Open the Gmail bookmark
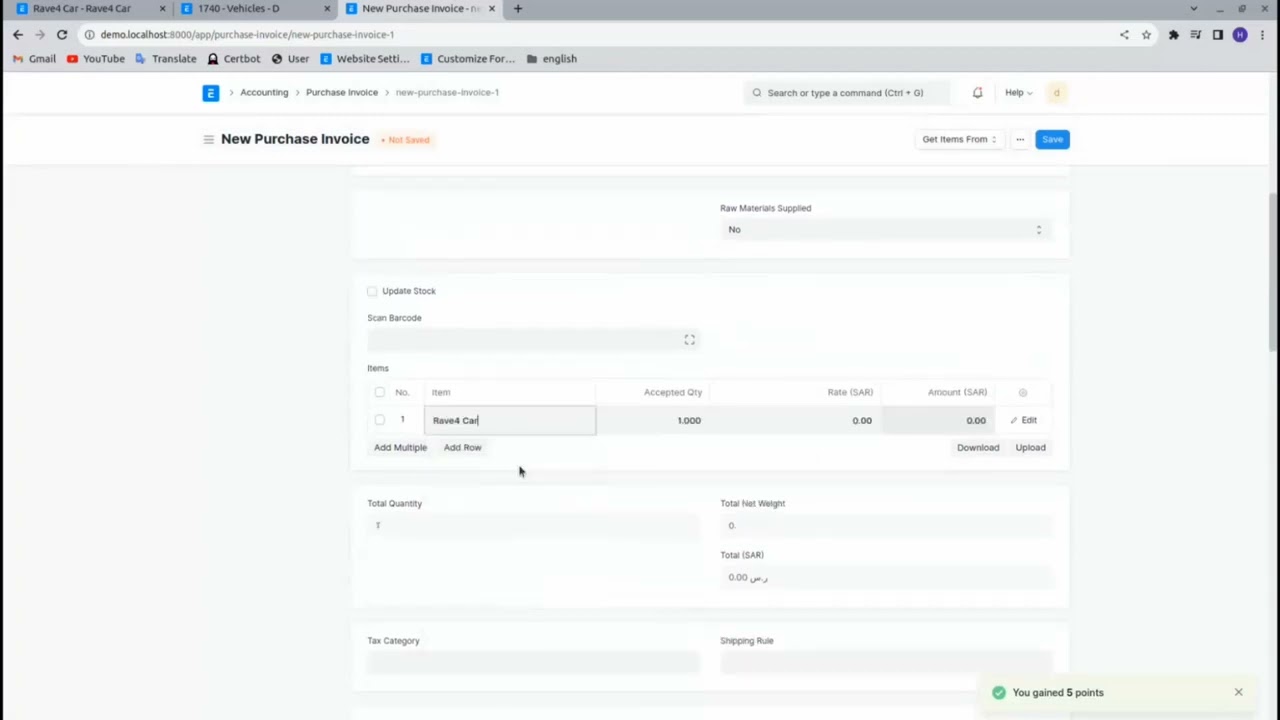This screenshot has width=1280, height=720. 34,58
